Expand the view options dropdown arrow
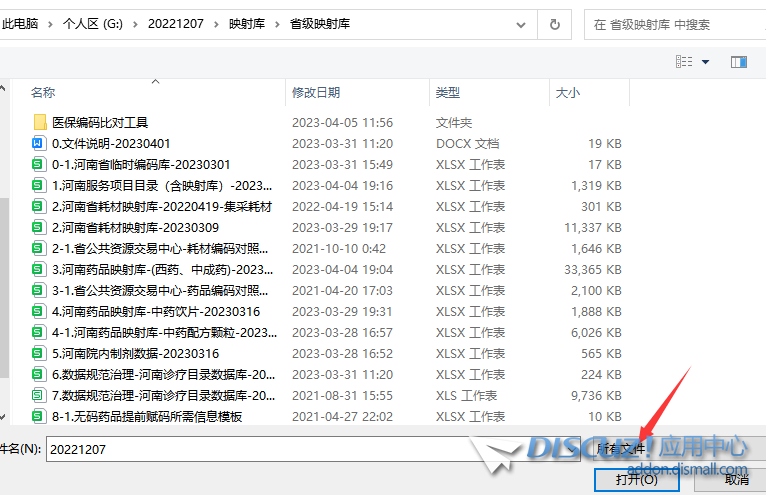Viewport: 766px width, 495px height. pyautogui.click(x=705, y=62)
